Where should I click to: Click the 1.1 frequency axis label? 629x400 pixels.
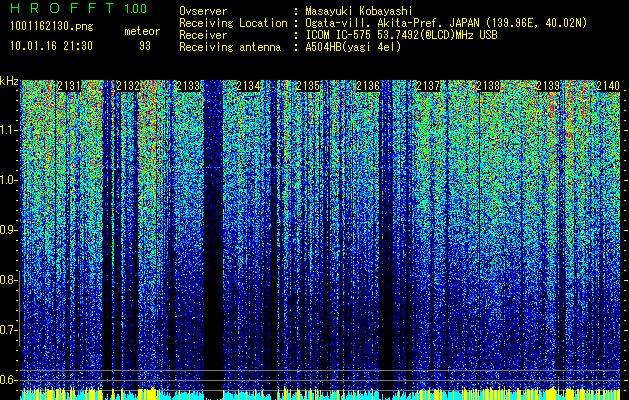pos(8,130)
